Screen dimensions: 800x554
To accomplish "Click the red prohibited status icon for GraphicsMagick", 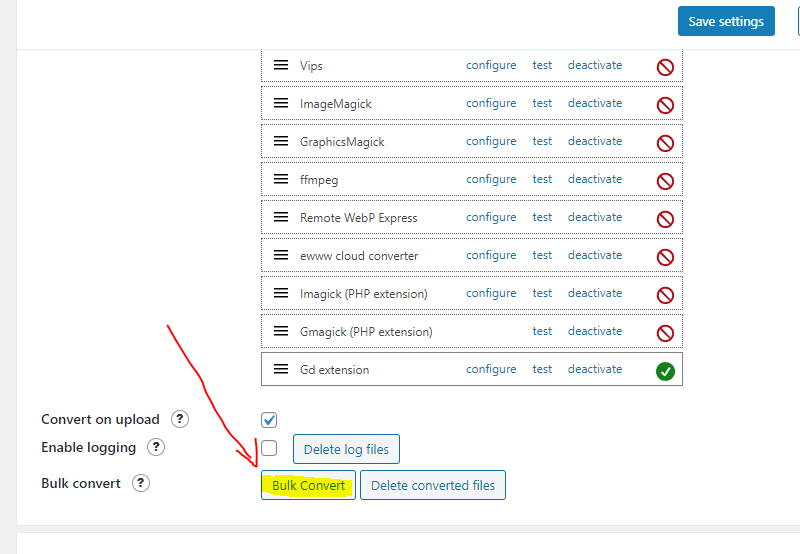I will pos(665,143).
